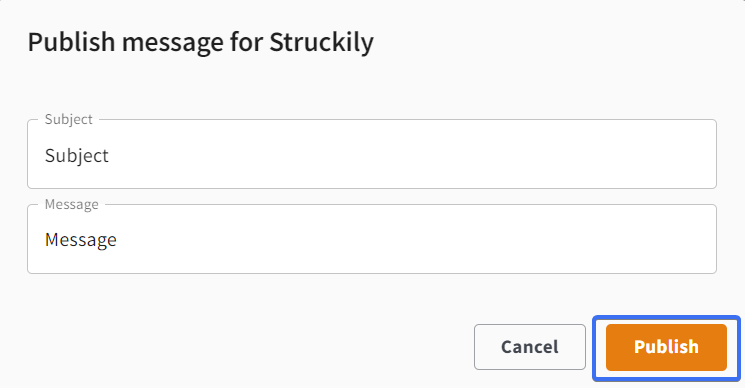Click the Cancel button

(x=530, y=347)
